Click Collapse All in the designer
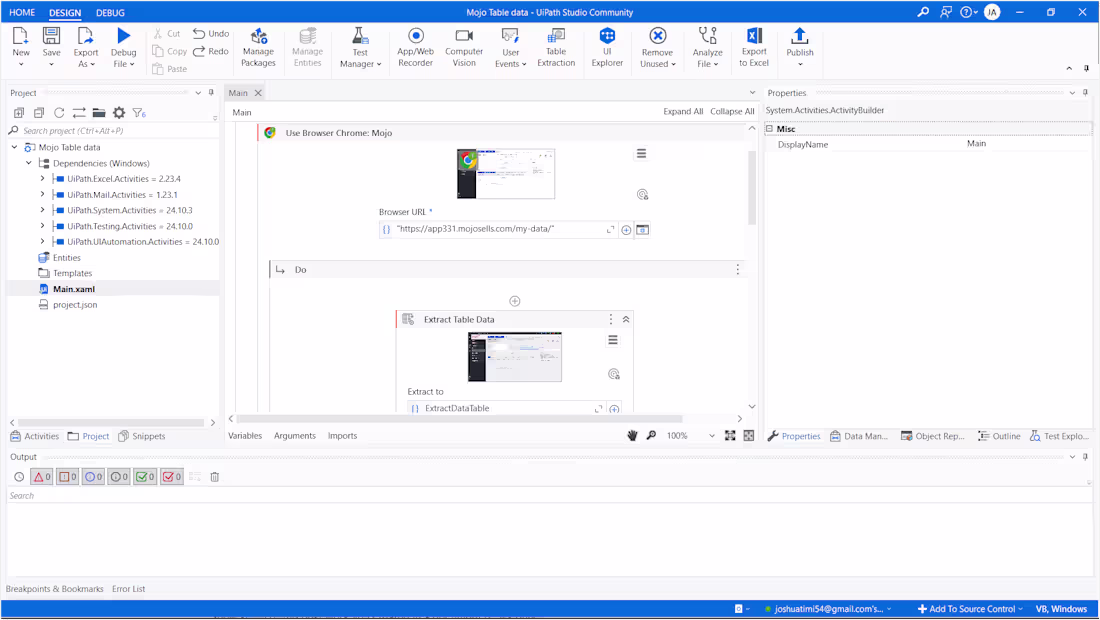This screenshot has height=620, width=1100. click(x=732, y=112)
